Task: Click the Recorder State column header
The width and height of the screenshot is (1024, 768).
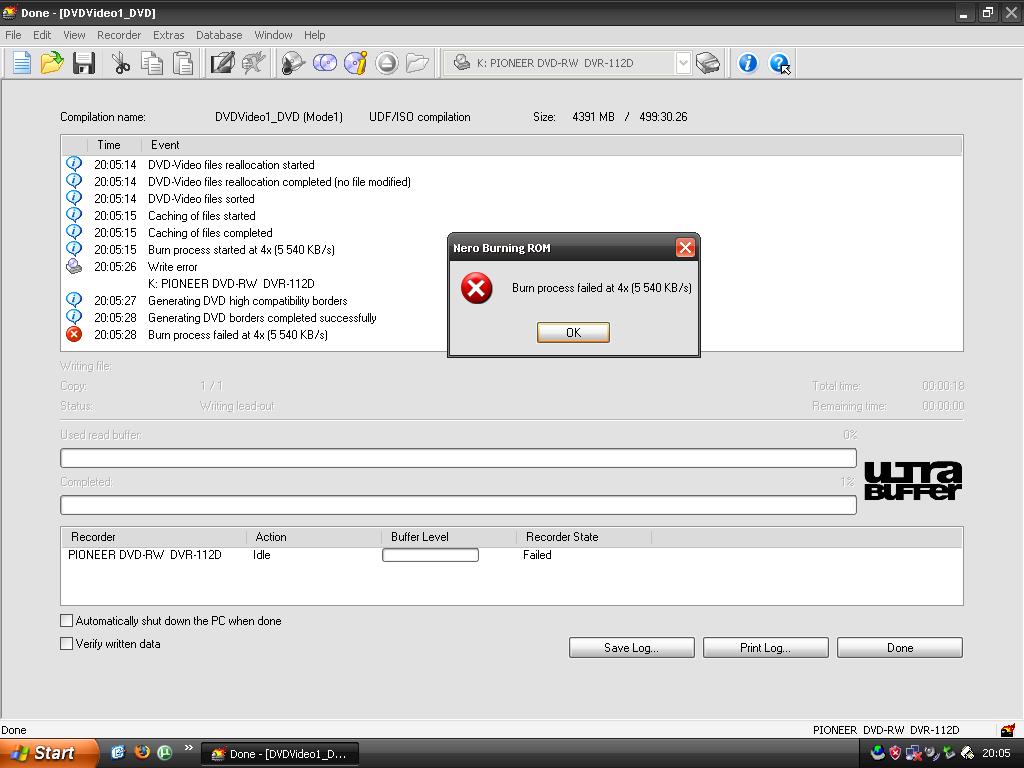Action: point(584,537)
